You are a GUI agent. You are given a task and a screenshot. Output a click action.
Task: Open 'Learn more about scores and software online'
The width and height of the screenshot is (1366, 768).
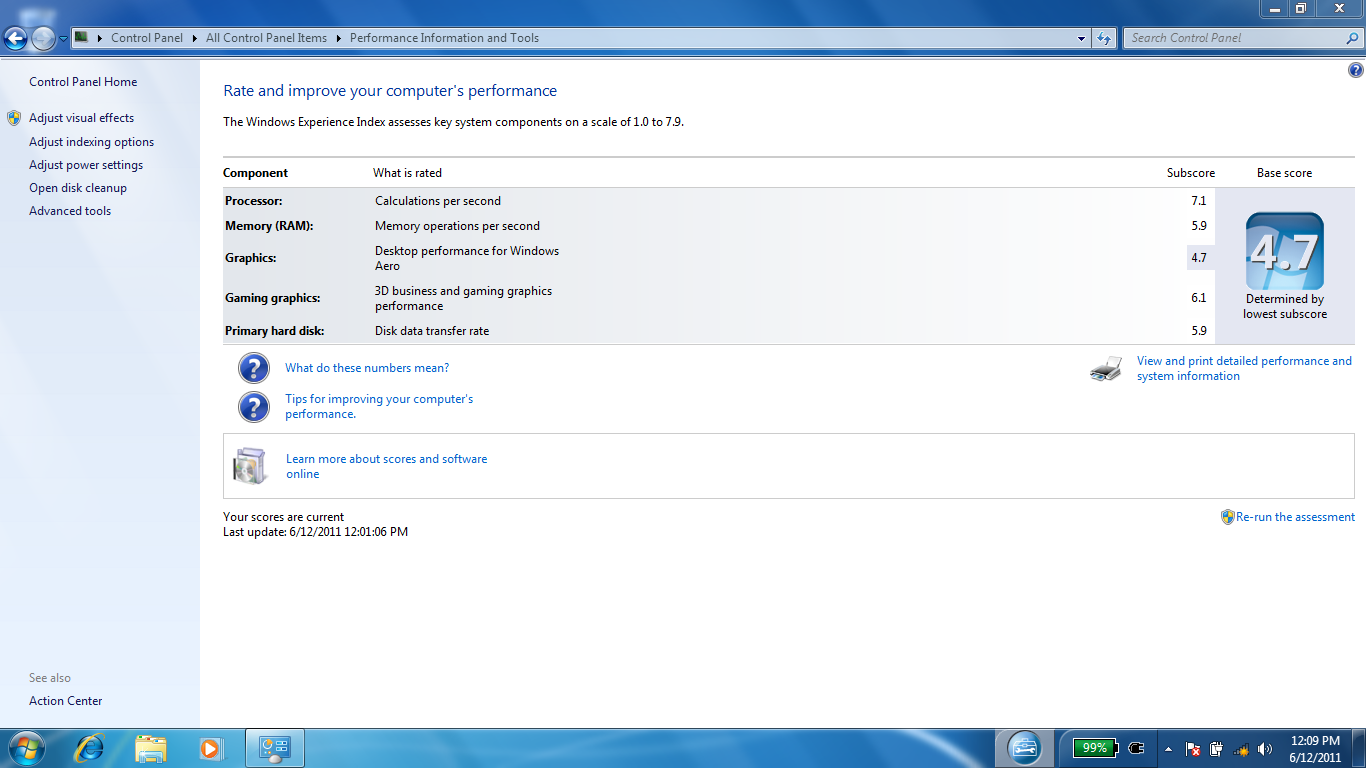[387, 466]
